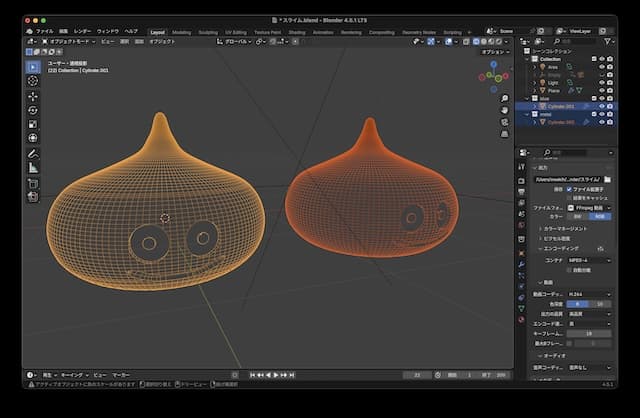The height and width of the screenshot is (418, 640).
Task: Open the MPEG-4 container dropdown
Action: 589,260
